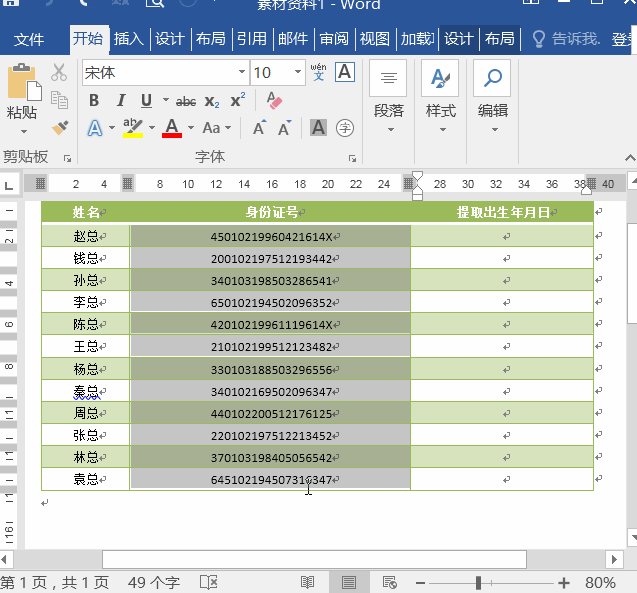Image resolution: width=637 pixels, height=593 pixels.
Task: Toggle Italic formatting
Action: 121,100
